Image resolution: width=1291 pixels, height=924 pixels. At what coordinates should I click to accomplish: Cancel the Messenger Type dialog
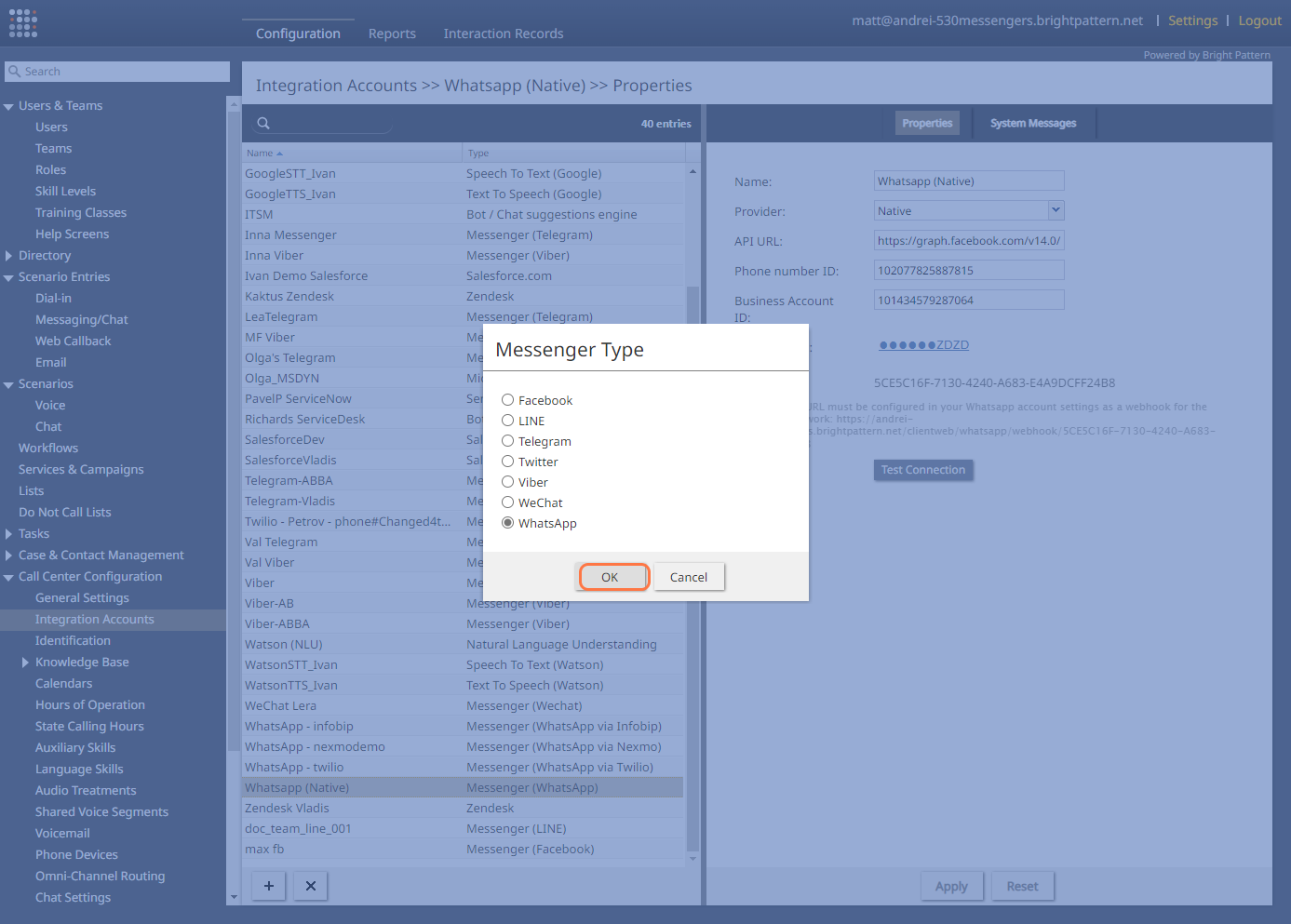pos(689,577)
